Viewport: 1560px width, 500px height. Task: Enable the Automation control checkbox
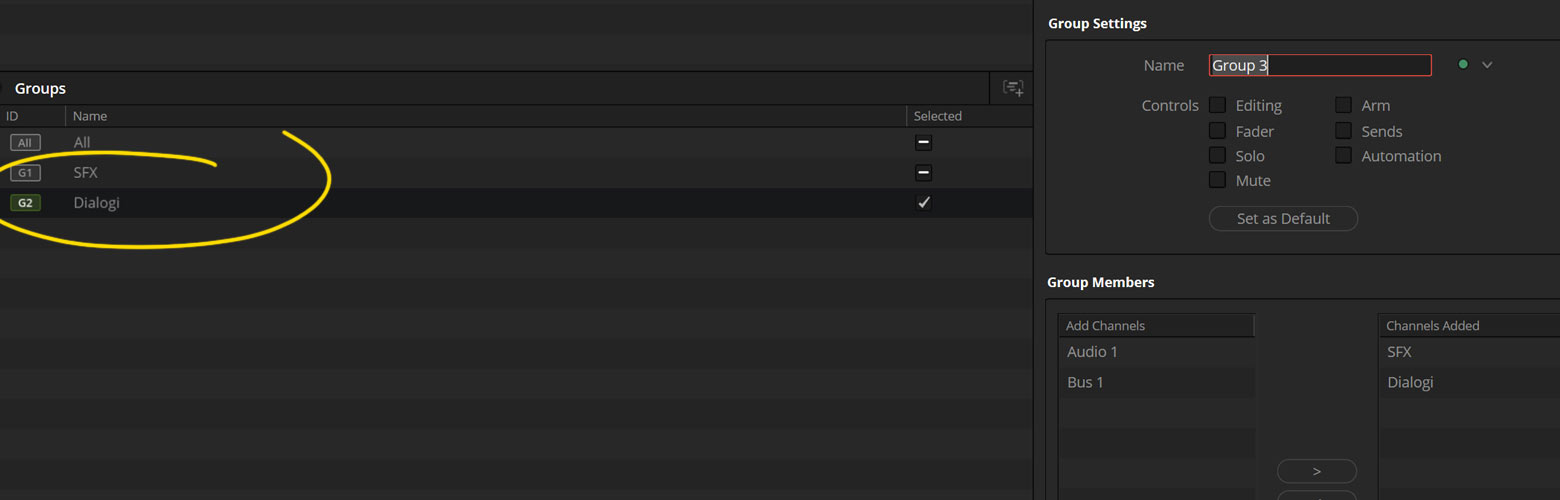[x=1343, y=155]
